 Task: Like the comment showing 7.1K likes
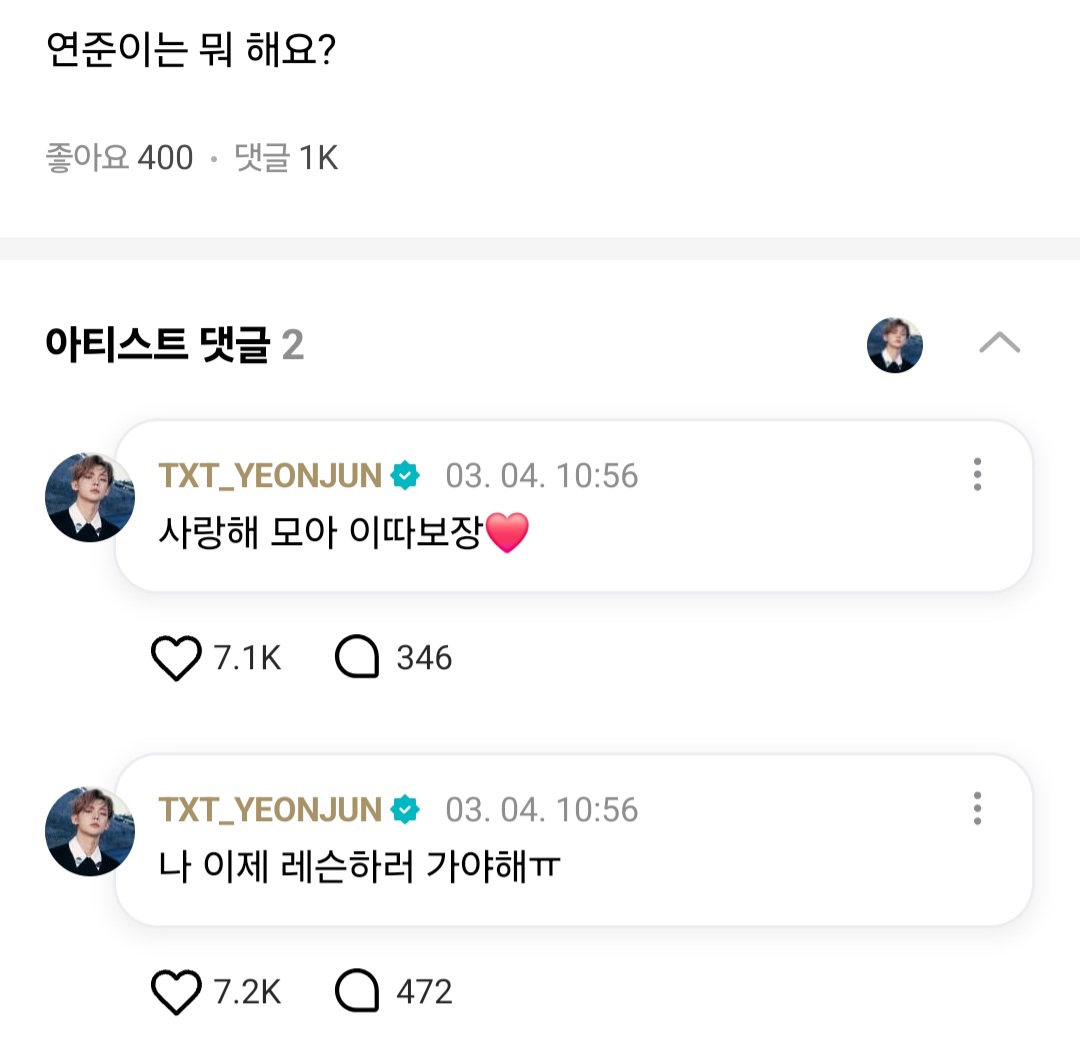[177, 659]
